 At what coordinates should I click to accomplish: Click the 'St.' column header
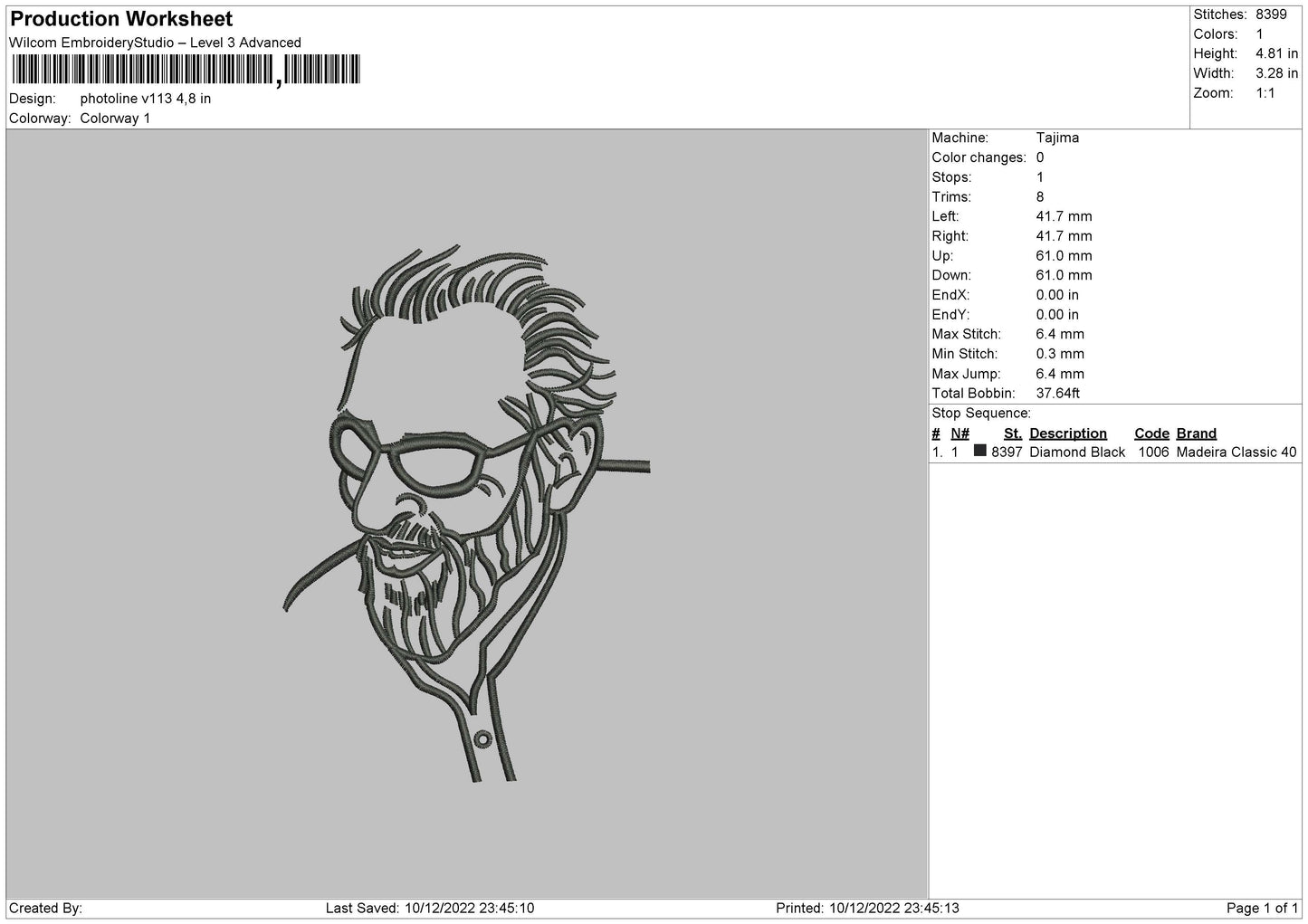(x=1013, y=433)
